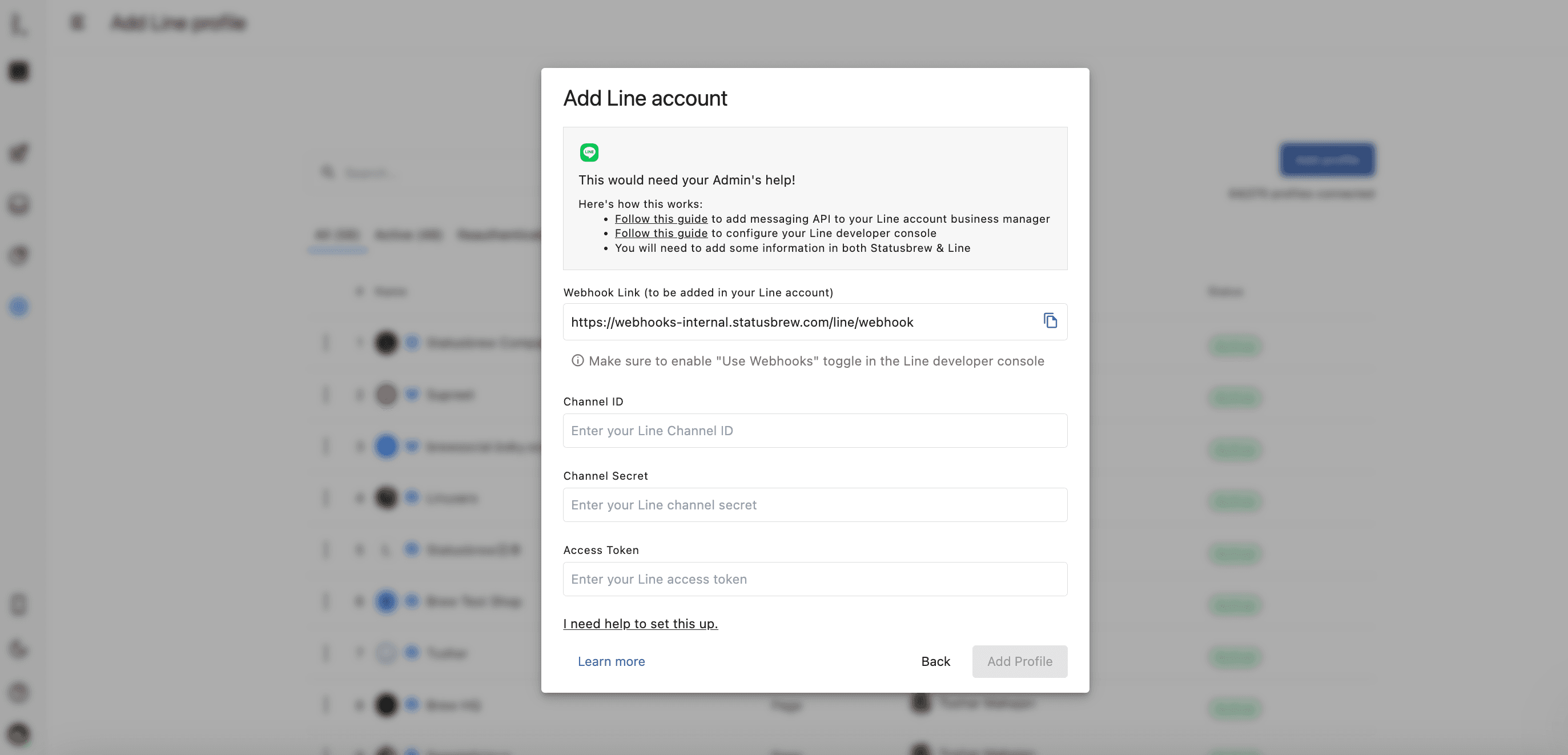Image resolution: width=1568 pixels, height=755 pixels.
Task: Click the info icon beside the webhooks note
Action: (577, 361)
